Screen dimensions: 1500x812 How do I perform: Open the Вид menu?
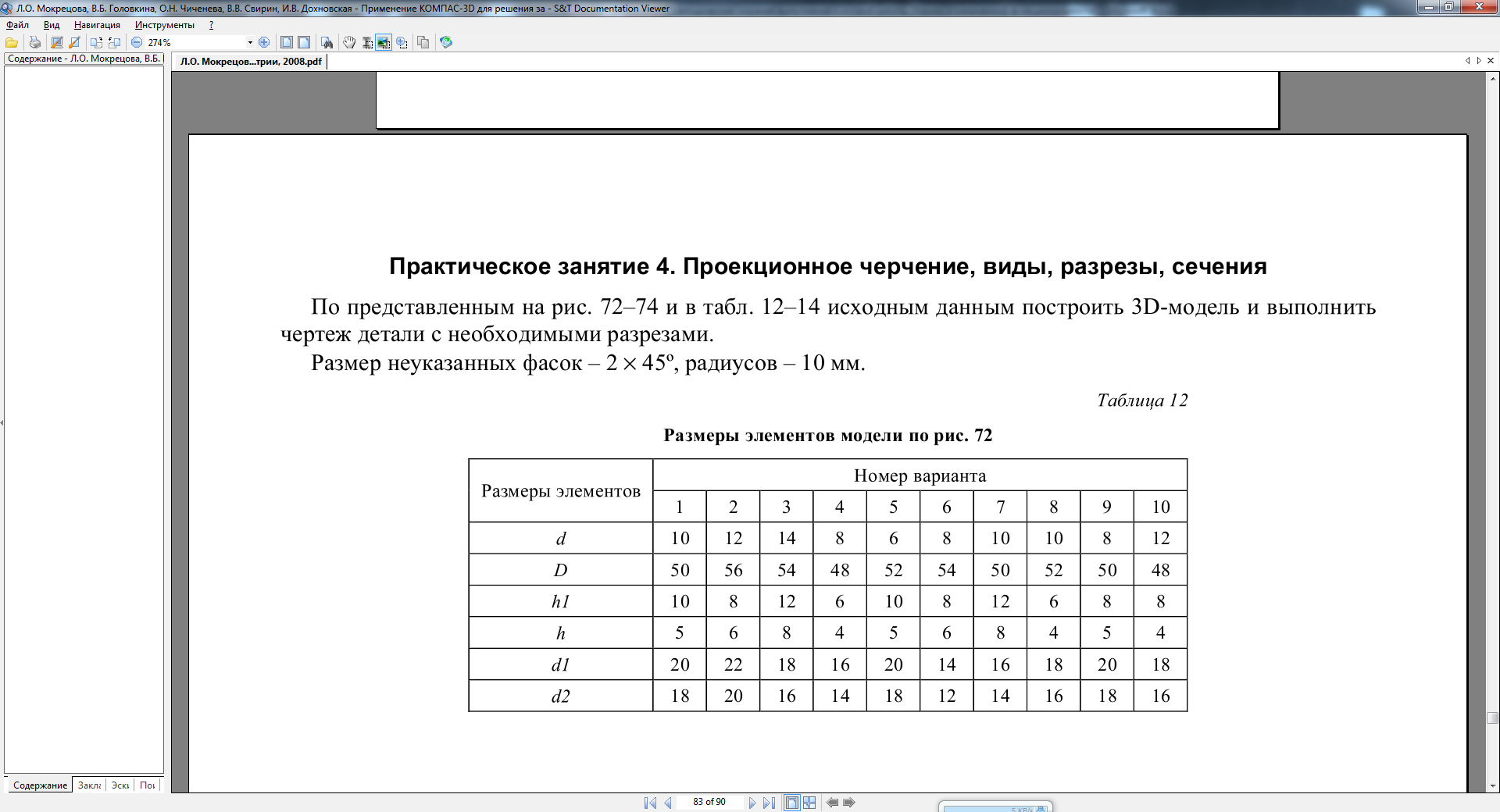click(x=52, y=25)
